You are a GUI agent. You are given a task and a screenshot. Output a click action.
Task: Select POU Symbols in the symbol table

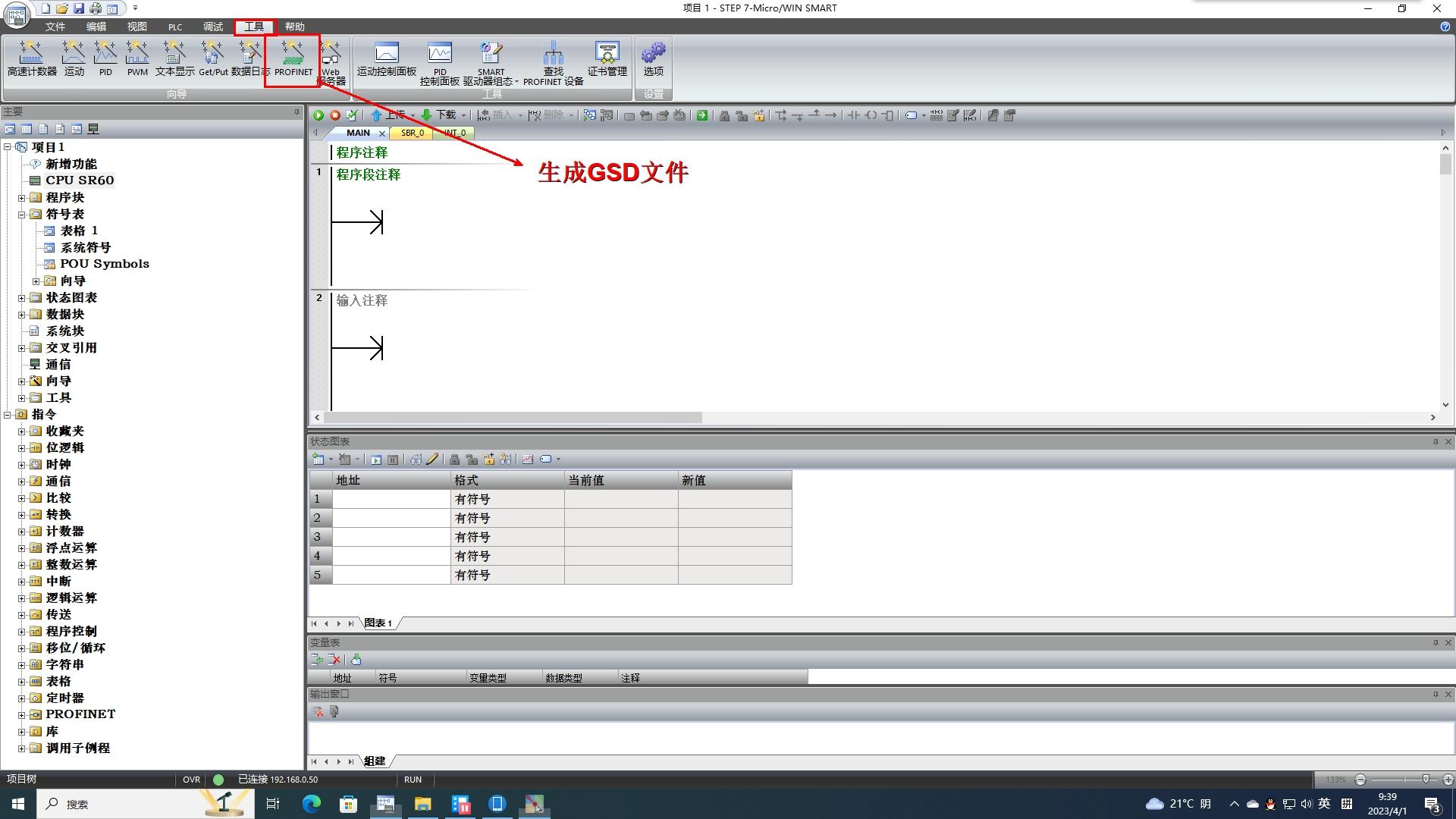tap(104, 264)
